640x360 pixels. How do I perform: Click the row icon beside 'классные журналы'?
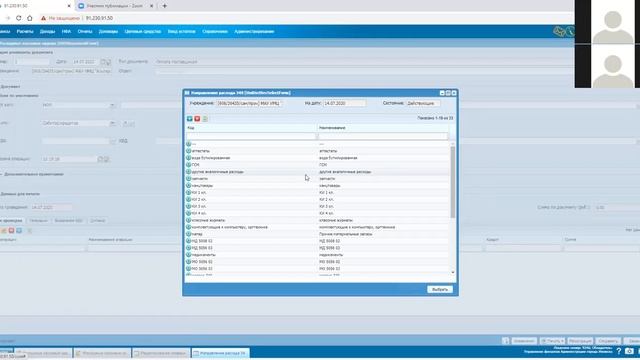point(189,220)
